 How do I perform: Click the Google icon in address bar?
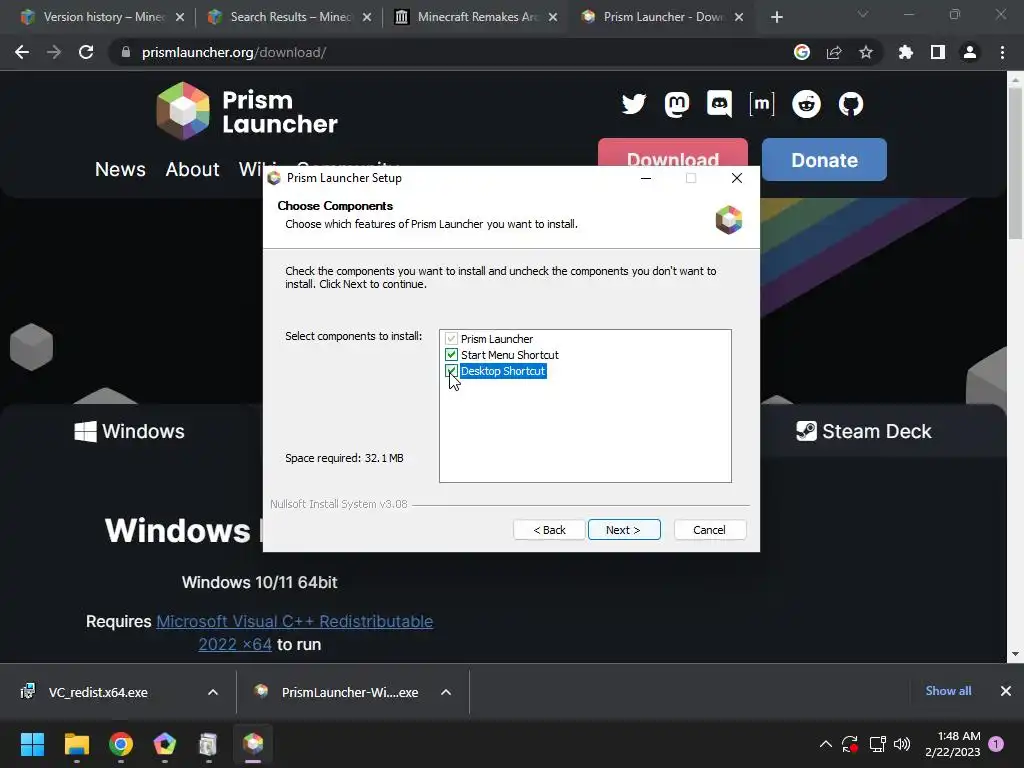[802, 52]
